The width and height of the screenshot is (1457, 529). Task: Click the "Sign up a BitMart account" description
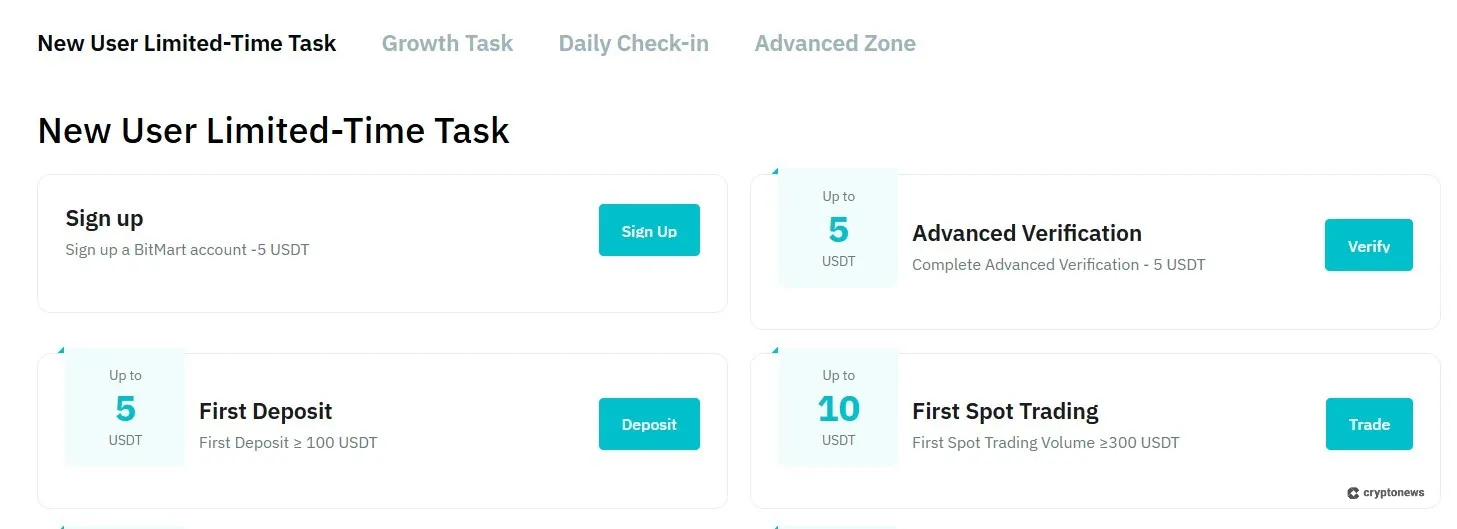coord(187,249)
